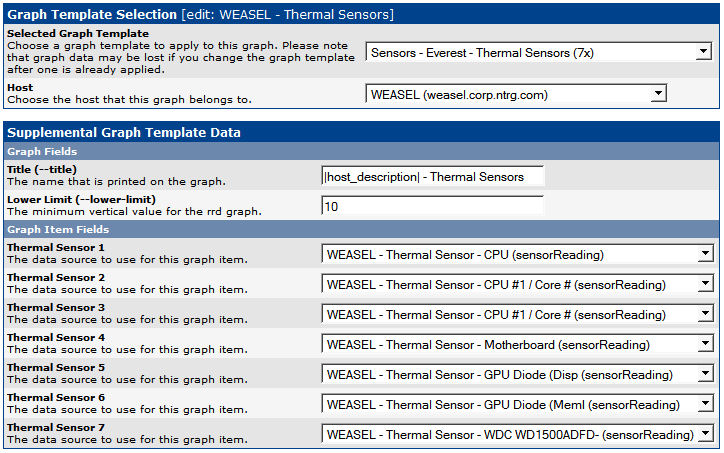Screen dimensions: 724x453
Task: Click the "Thermal Sensor 7" row label
Action: [55, 427]
